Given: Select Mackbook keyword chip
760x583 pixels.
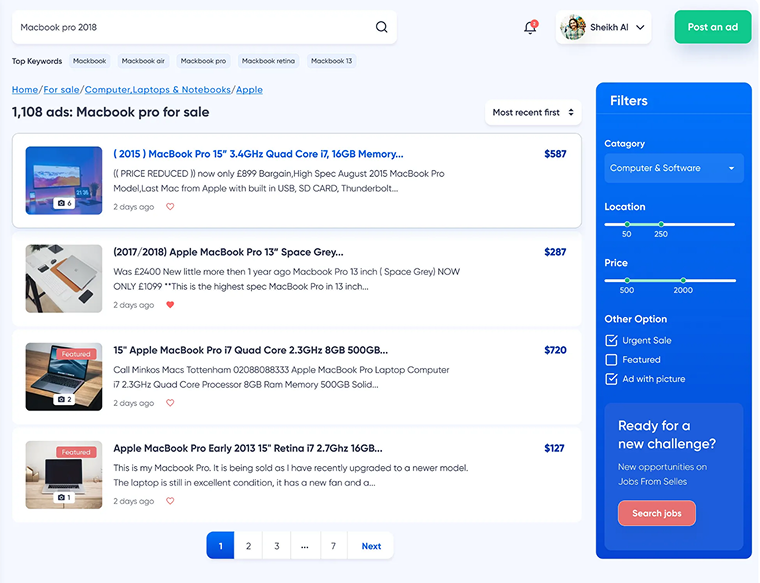Looking at the screenshot, I should [x=90, y=61].
